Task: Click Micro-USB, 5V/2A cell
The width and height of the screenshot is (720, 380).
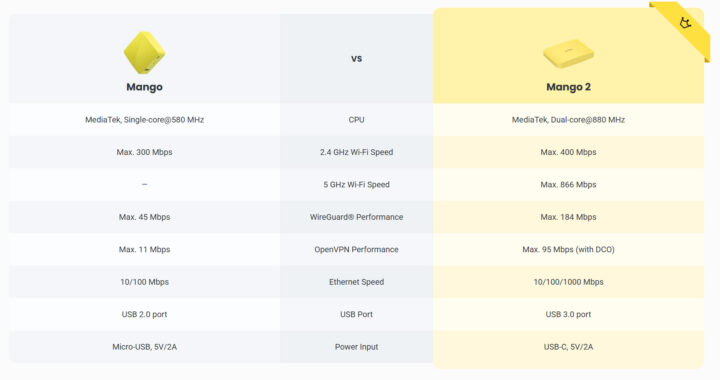Action: [144, 347]
